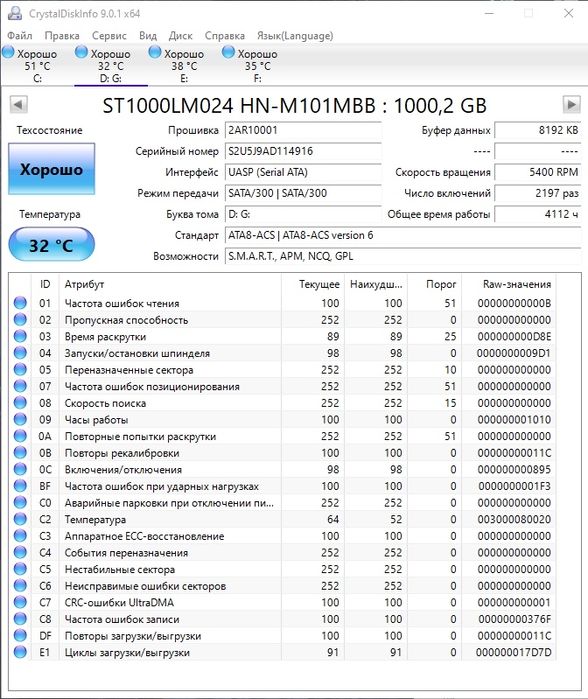
Task: Click the transfer mode field SATA/300 | SATA/300
Action: (303, 193)
